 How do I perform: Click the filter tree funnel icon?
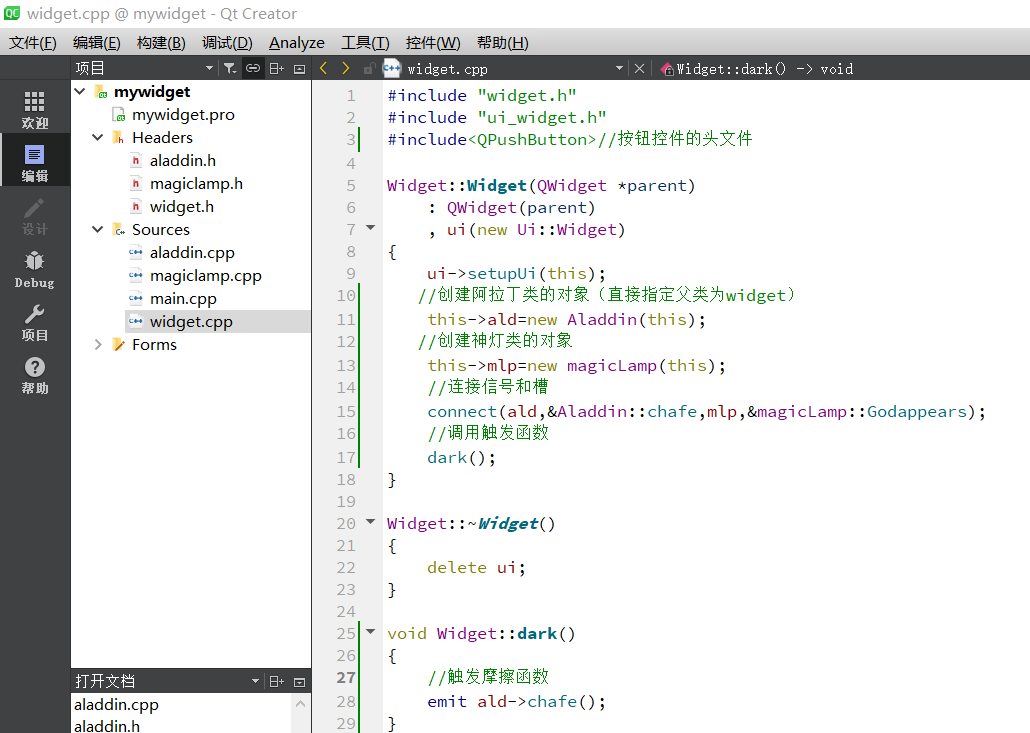pyautogui.click(x=230, y=68)
